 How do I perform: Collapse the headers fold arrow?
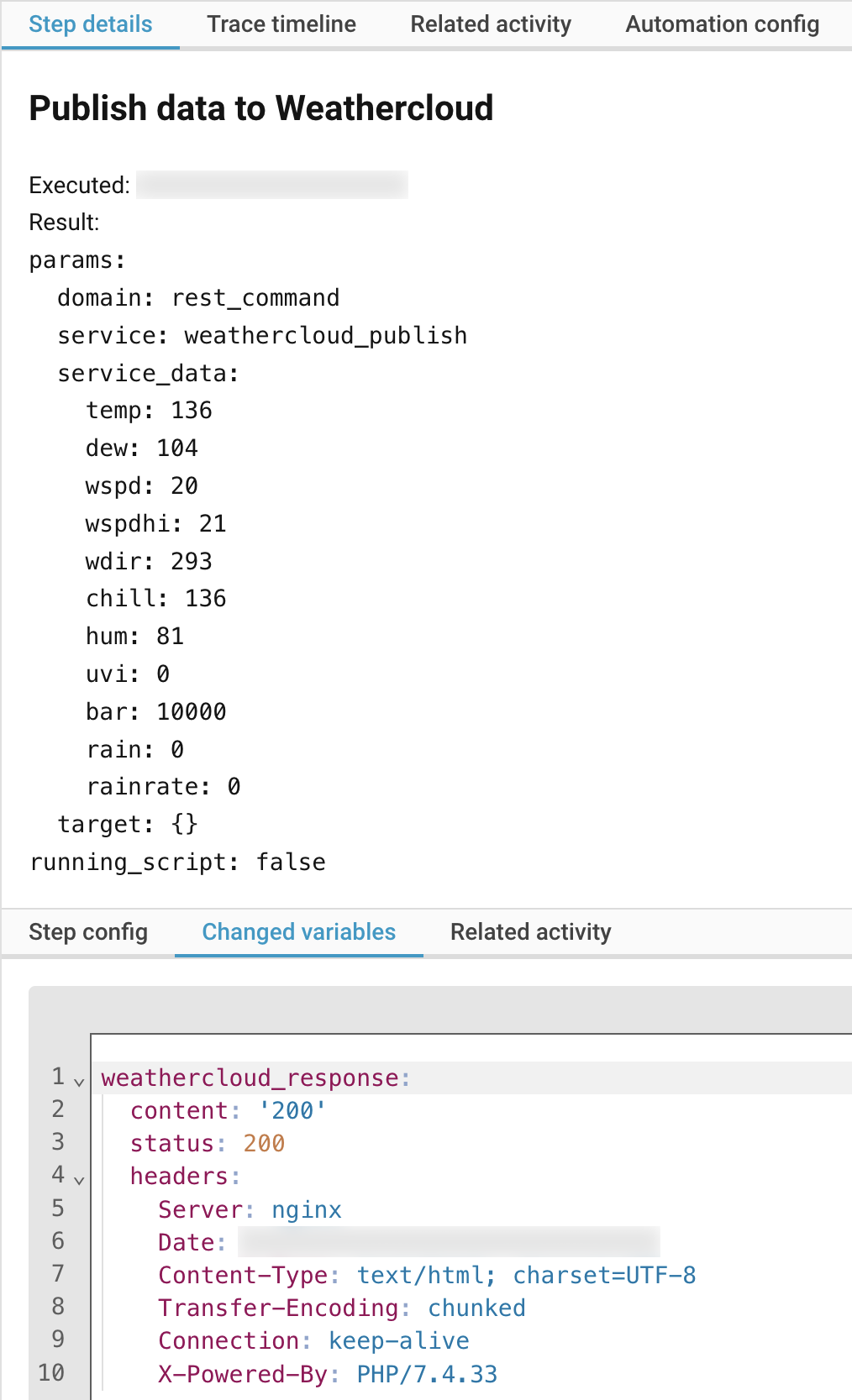click(x=79, y=1180)
